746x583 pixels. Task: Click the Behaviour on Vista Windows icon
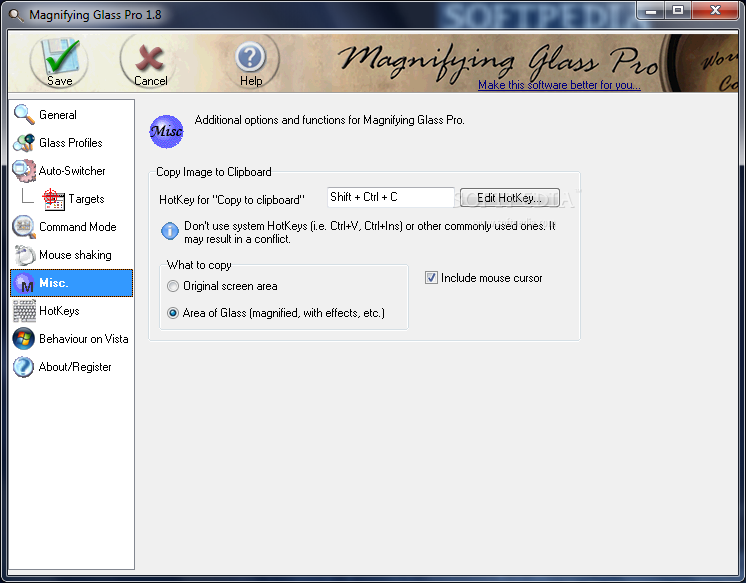tap(24, 339)
